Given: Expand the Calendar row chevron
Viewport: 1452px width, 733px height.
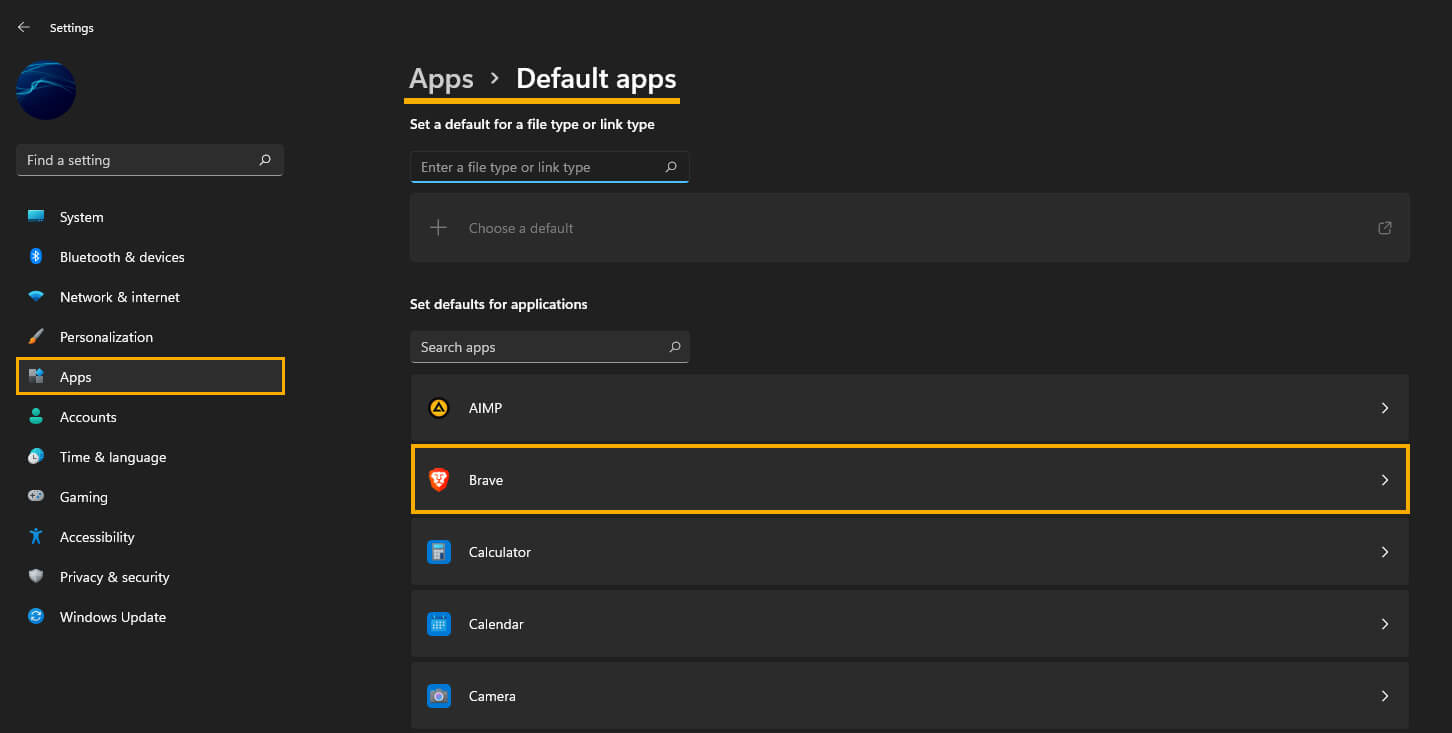Looking at the screenshot, I should pyautogui.click(x=1385, y=624).
